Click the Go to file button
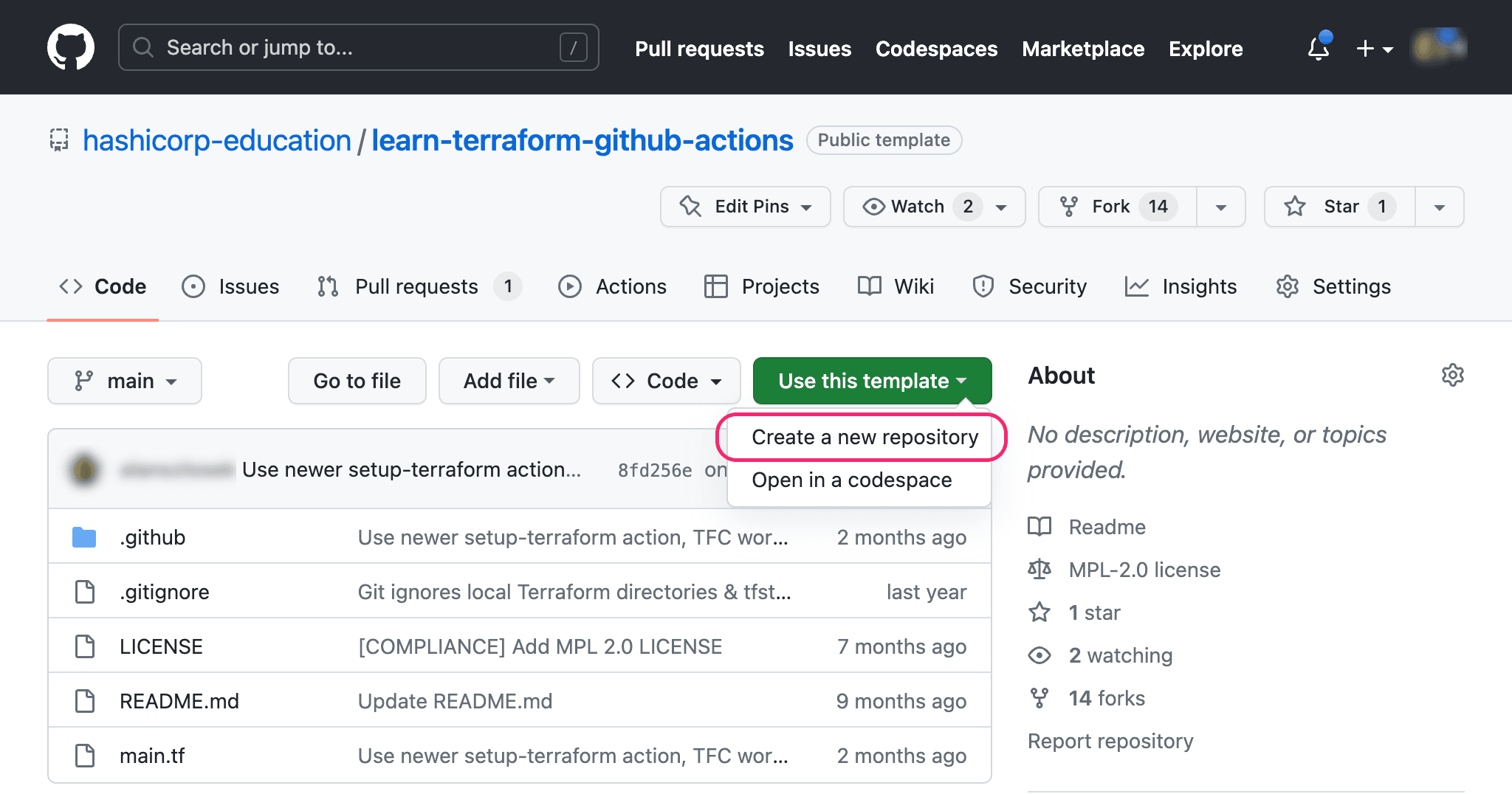Screen dimensions: 1512x794 357,381
